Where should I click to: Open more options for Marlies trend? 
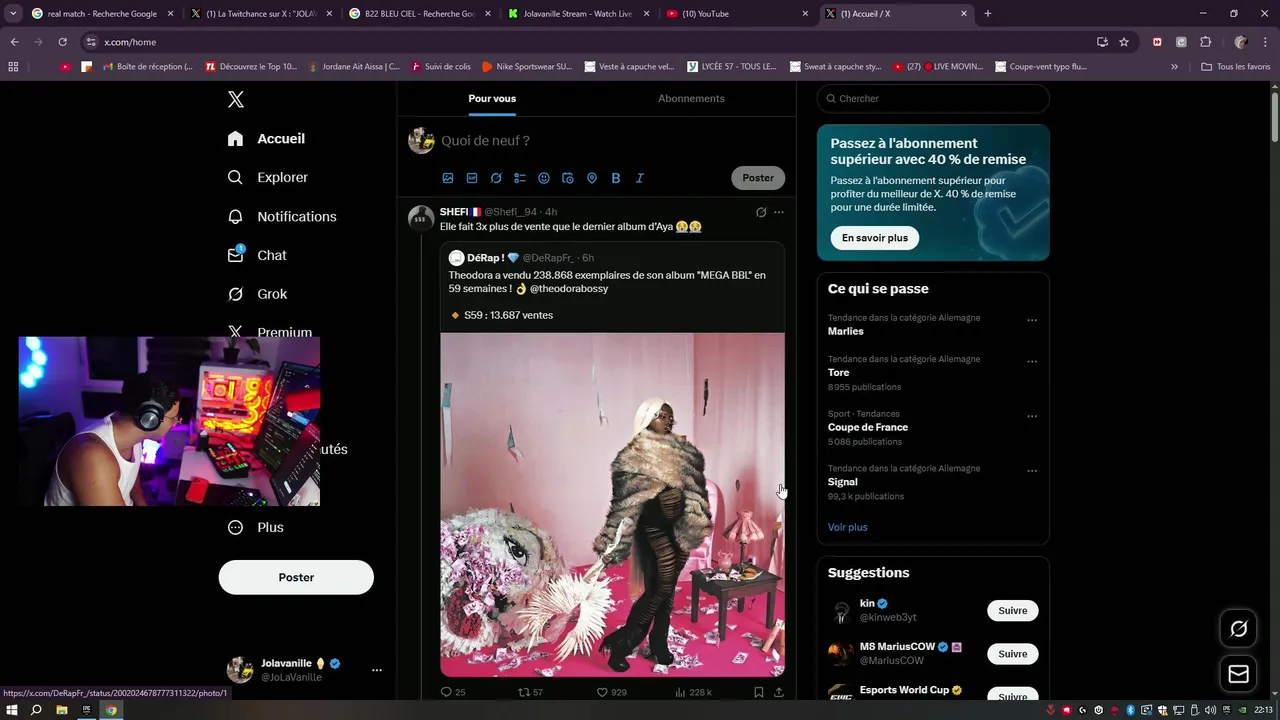click(1032, 321)
